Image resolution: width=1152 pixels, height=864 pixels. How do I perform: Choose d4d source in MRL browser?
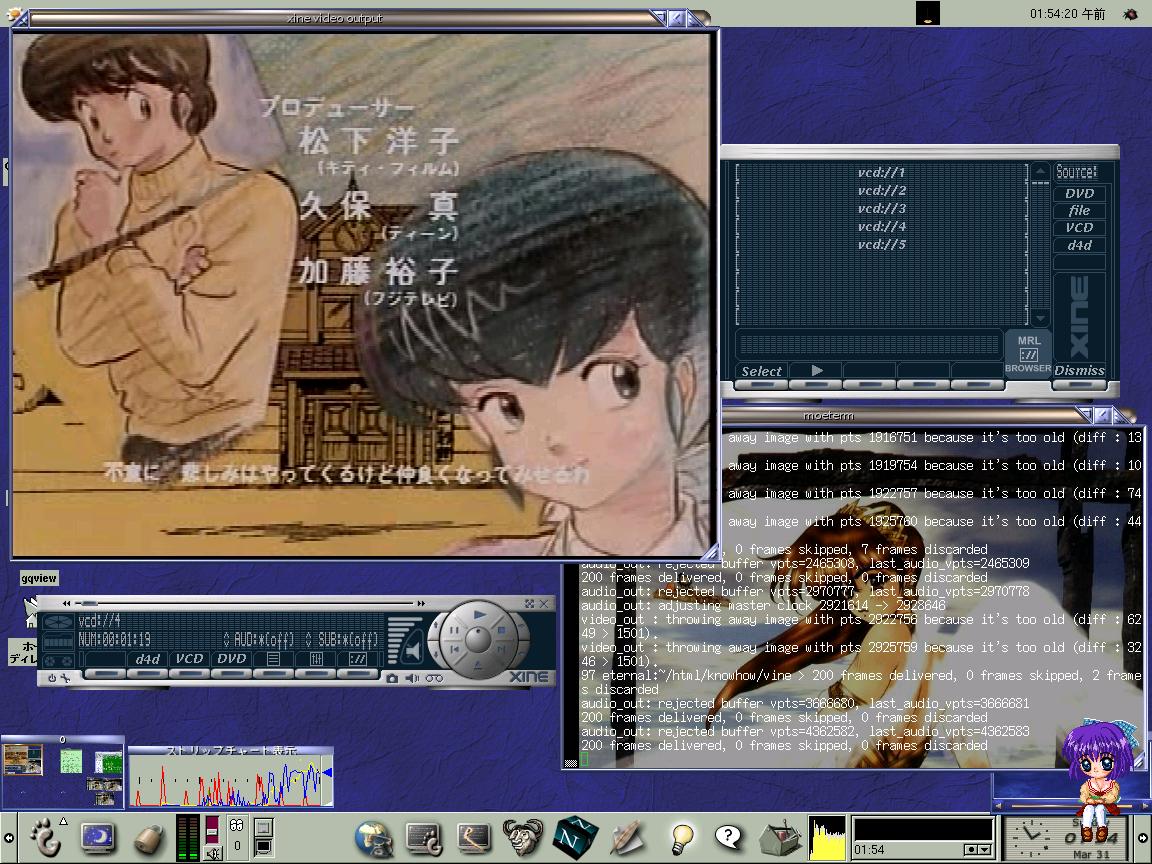click(x=1079, y=245)
